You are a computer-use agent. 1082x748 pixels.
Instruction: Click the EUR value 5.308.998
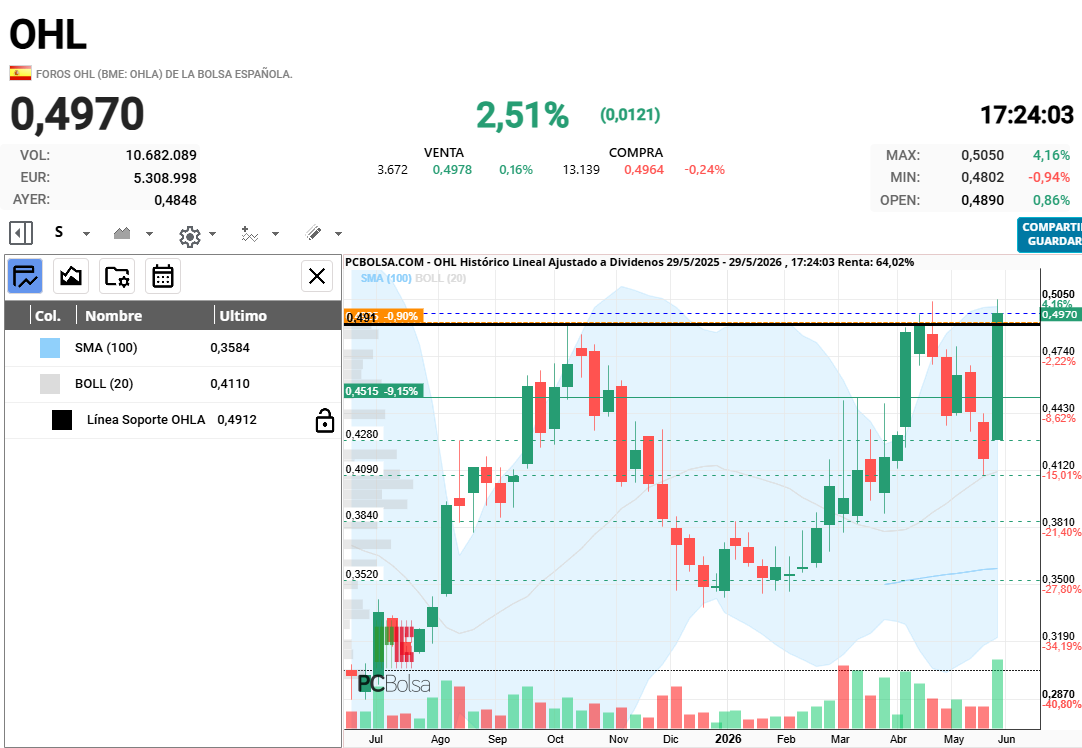point(165,178)
